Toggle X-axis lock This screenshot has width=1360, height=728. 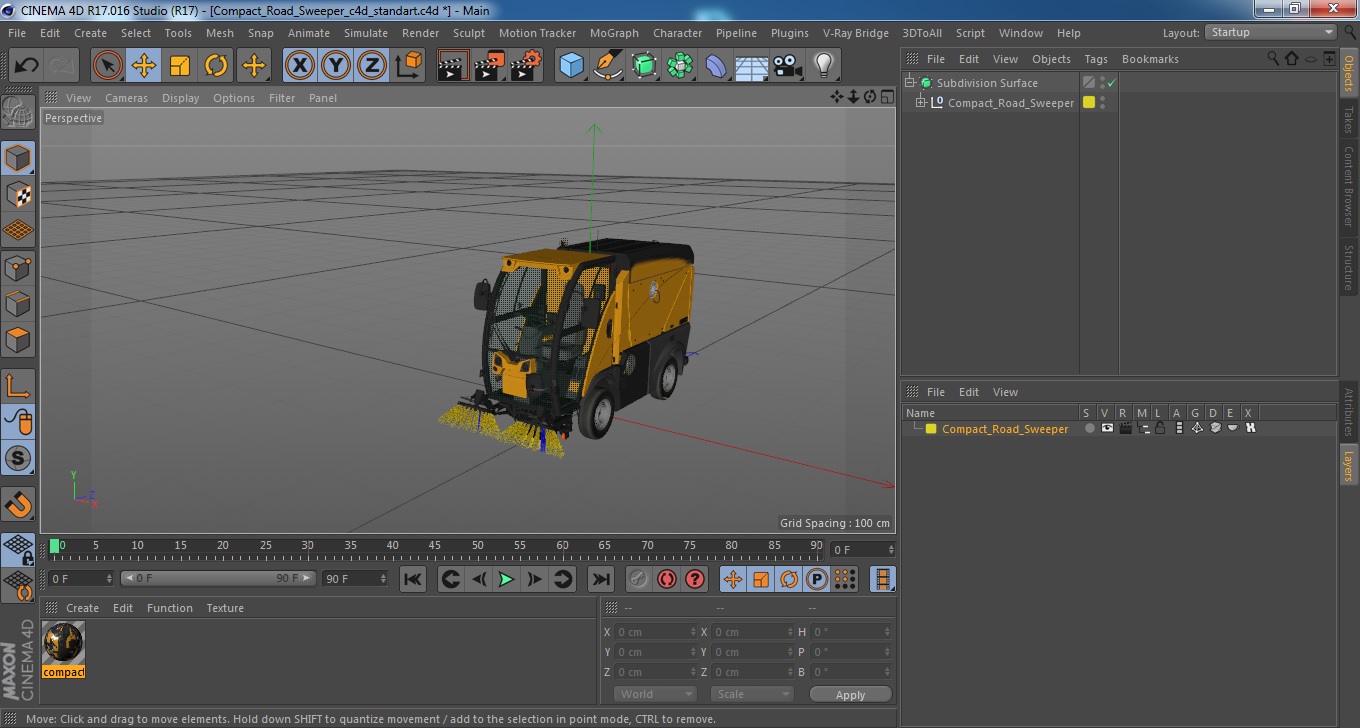[299, 66]
